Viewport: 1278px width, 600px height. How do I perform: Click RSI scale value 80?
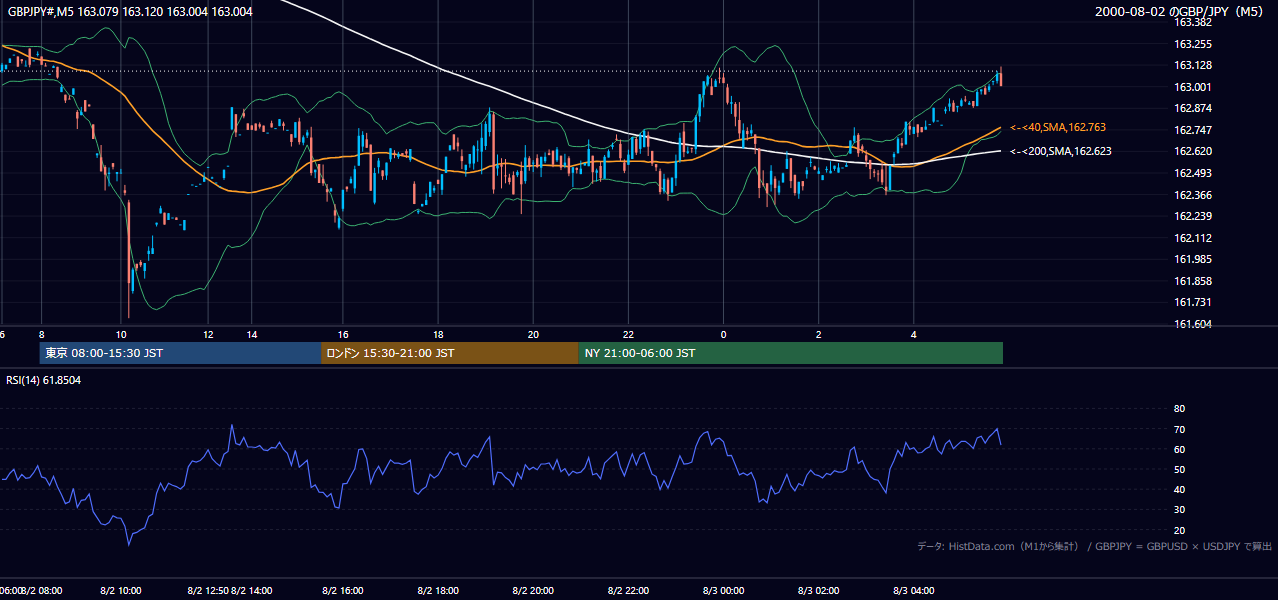point(1179,409)
